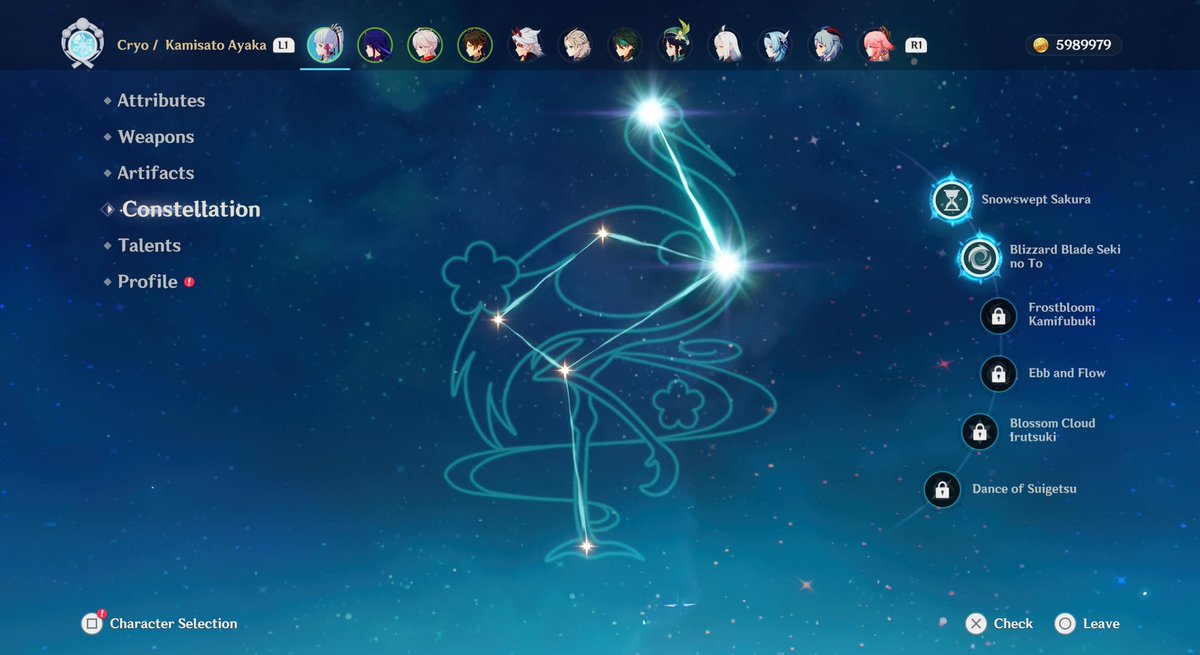The image size is (1200, 655).
Task: Click the brightest star at the crane's head
Action: (650, 112)
